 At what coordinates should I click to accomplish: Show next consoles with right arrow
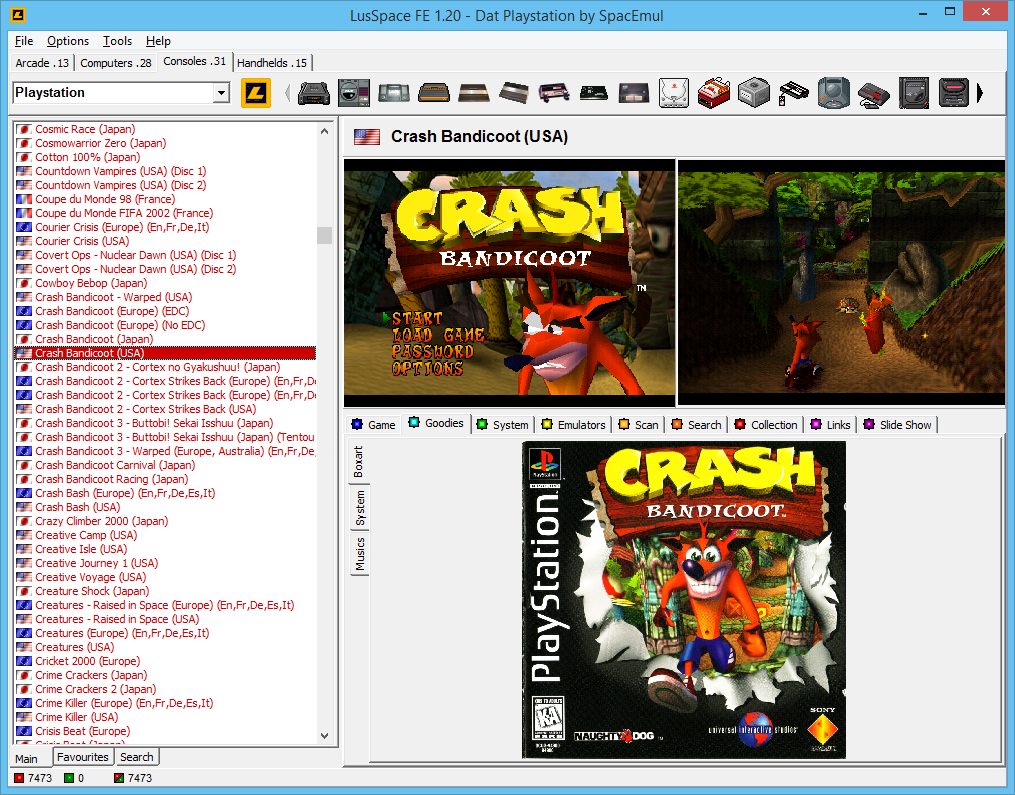(980, 93)
